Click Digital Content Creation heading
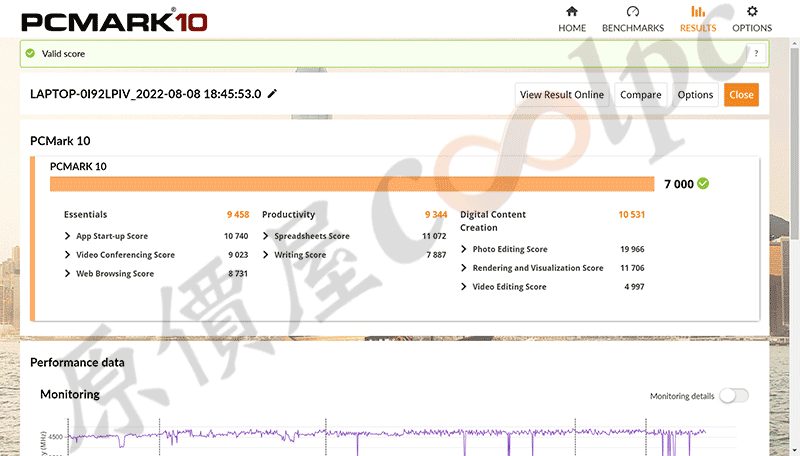 click(493, 221)
